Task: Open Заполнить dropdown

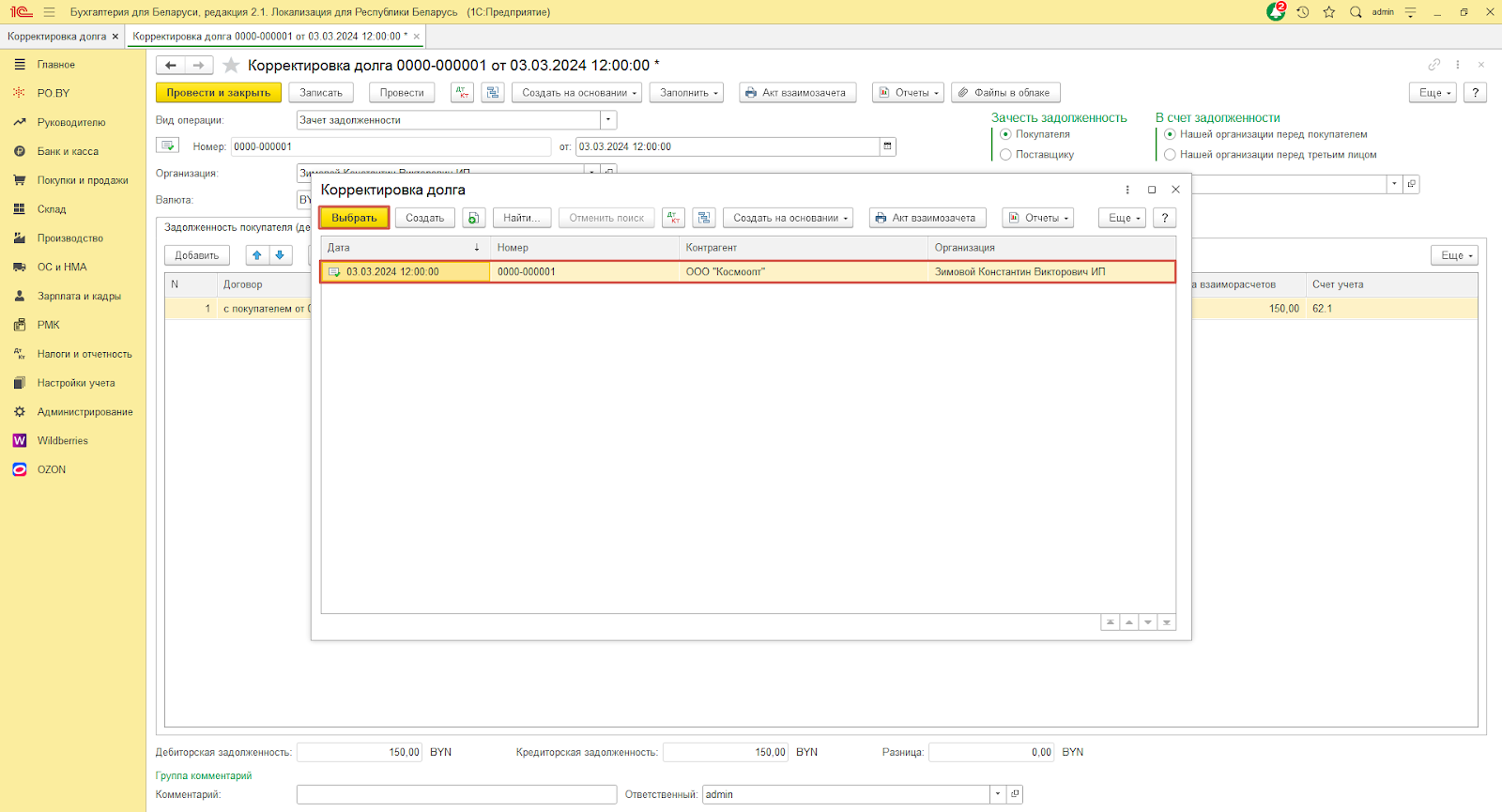Action: tap(689, 93)
